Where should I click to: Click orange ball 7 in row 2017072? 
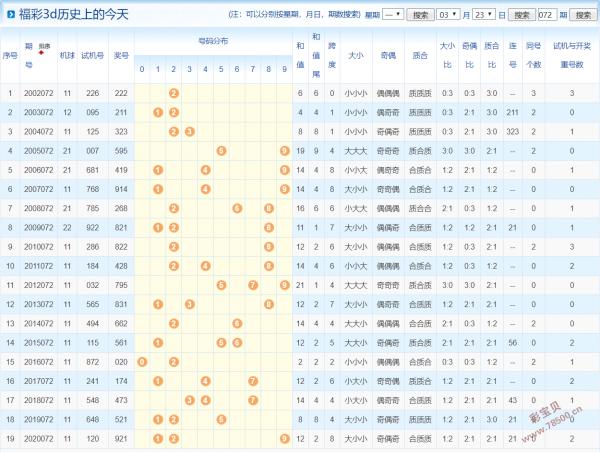pyautogui.click(x=253, y=381)
